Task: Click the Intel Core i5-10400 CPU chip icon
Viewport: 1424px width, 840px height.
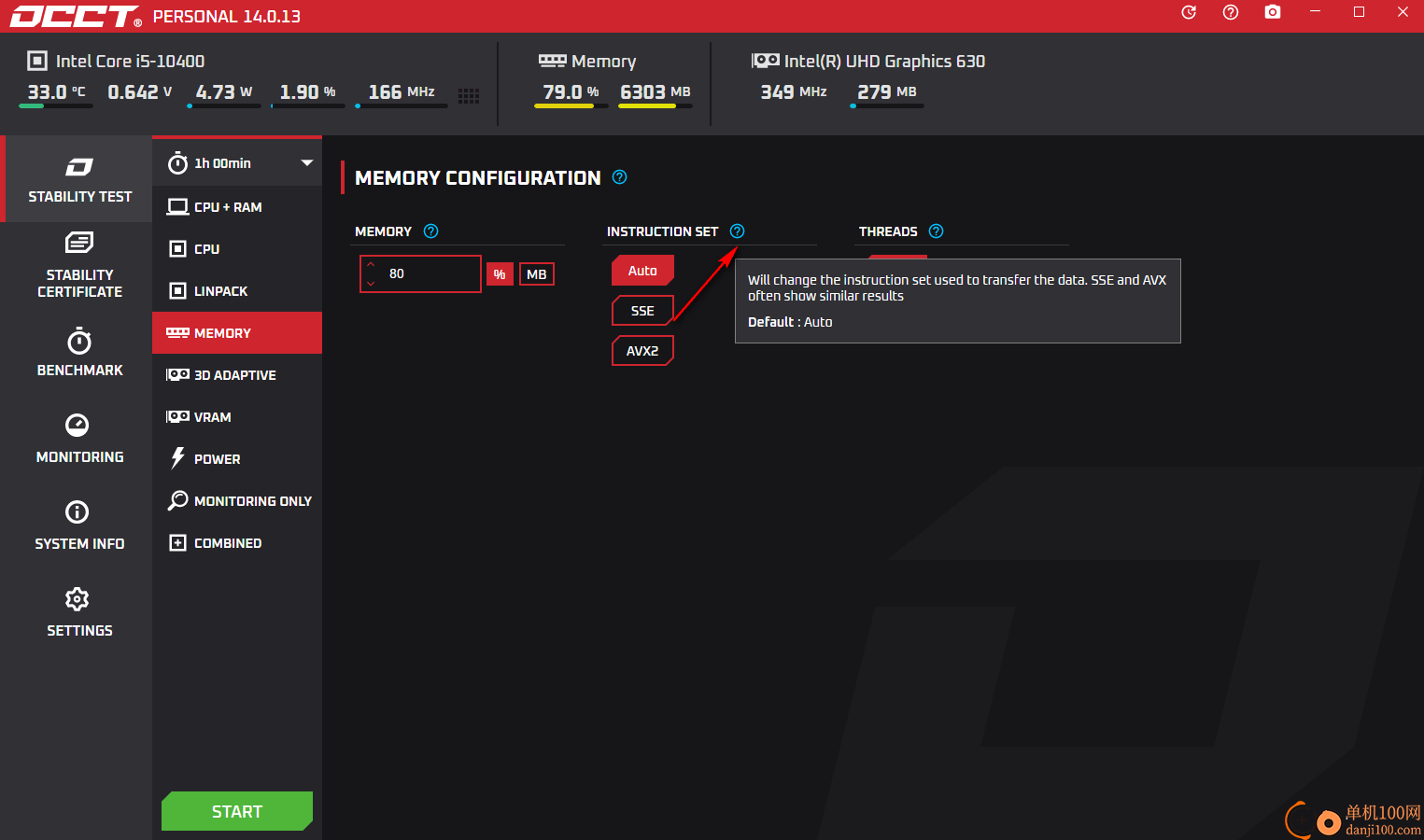Action: [37, 61]
